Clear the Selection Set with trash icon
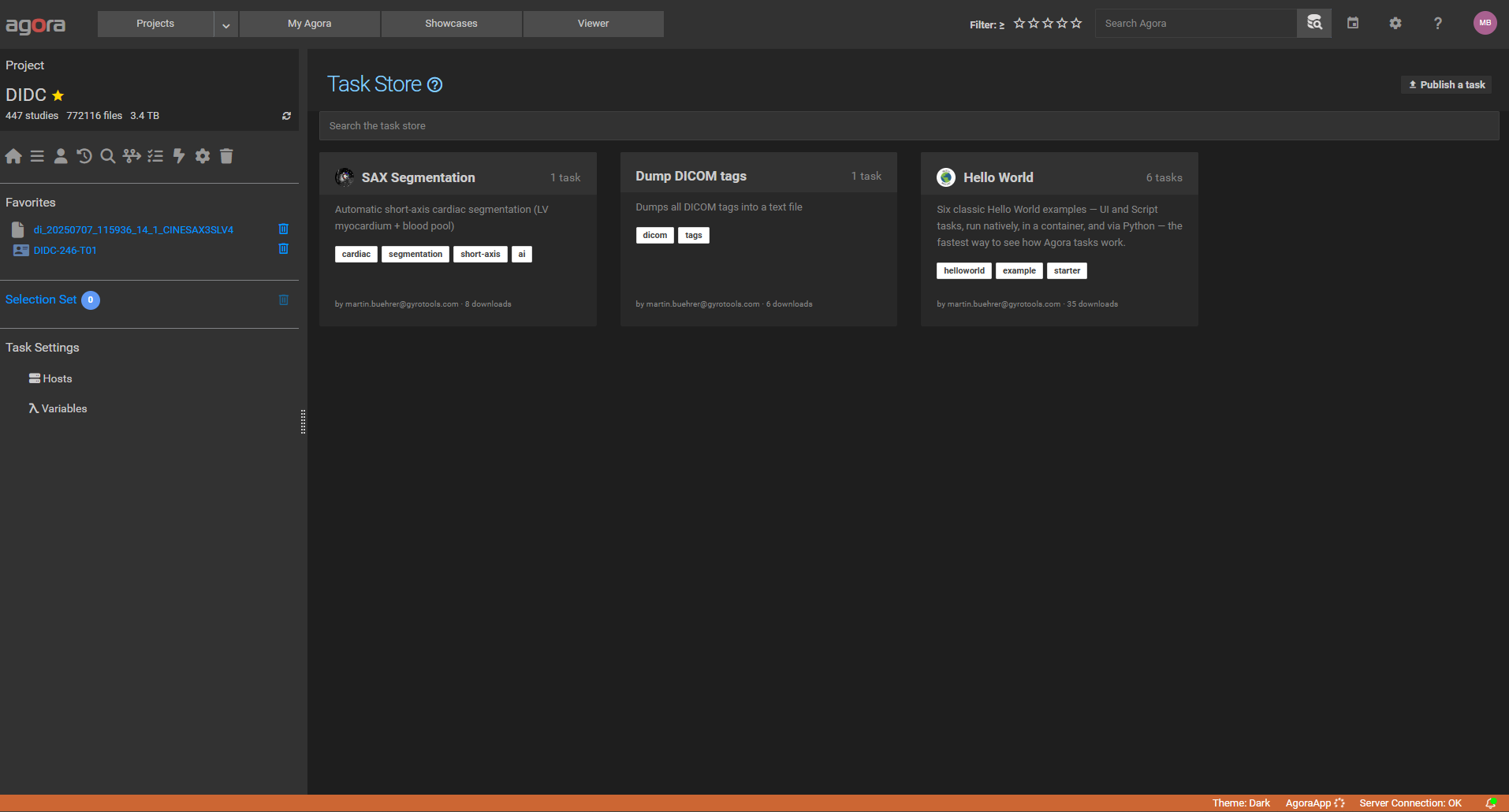The width and height of the screenshot is (1509, 812). (x=284, y=300)
